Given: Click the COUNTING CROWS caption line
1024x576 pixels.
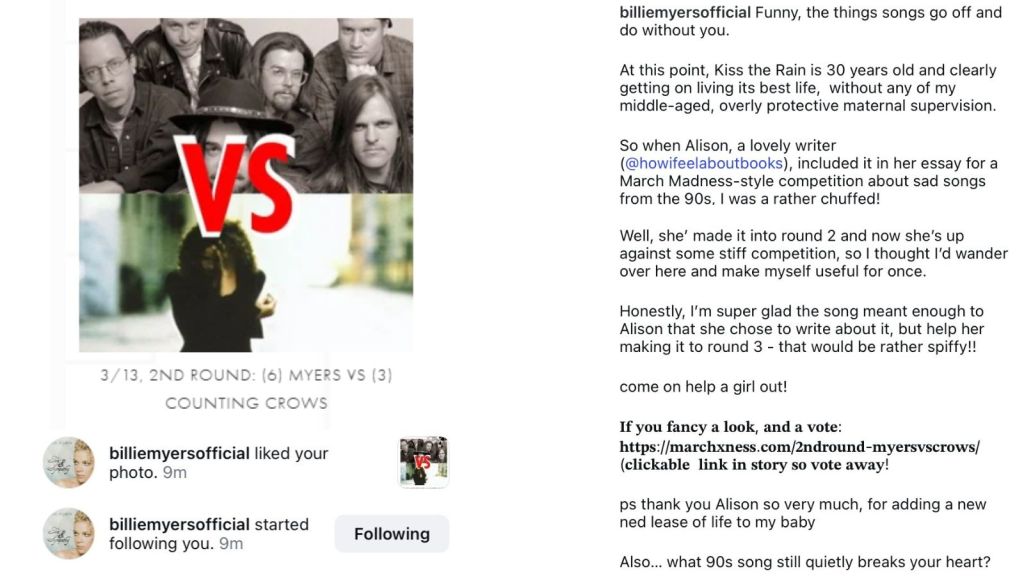Looking at the screenshot, I should coord(246,403).
